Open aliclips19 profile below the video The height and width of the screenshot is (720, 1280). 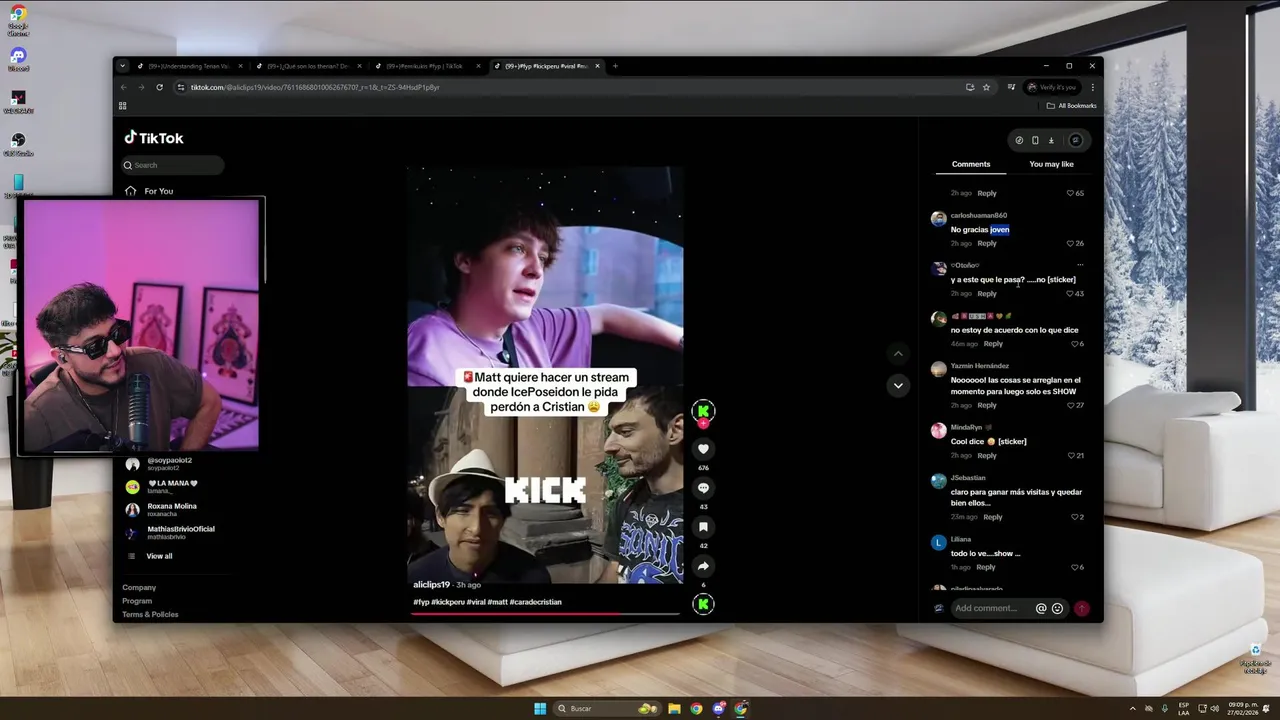pos(431,584)
